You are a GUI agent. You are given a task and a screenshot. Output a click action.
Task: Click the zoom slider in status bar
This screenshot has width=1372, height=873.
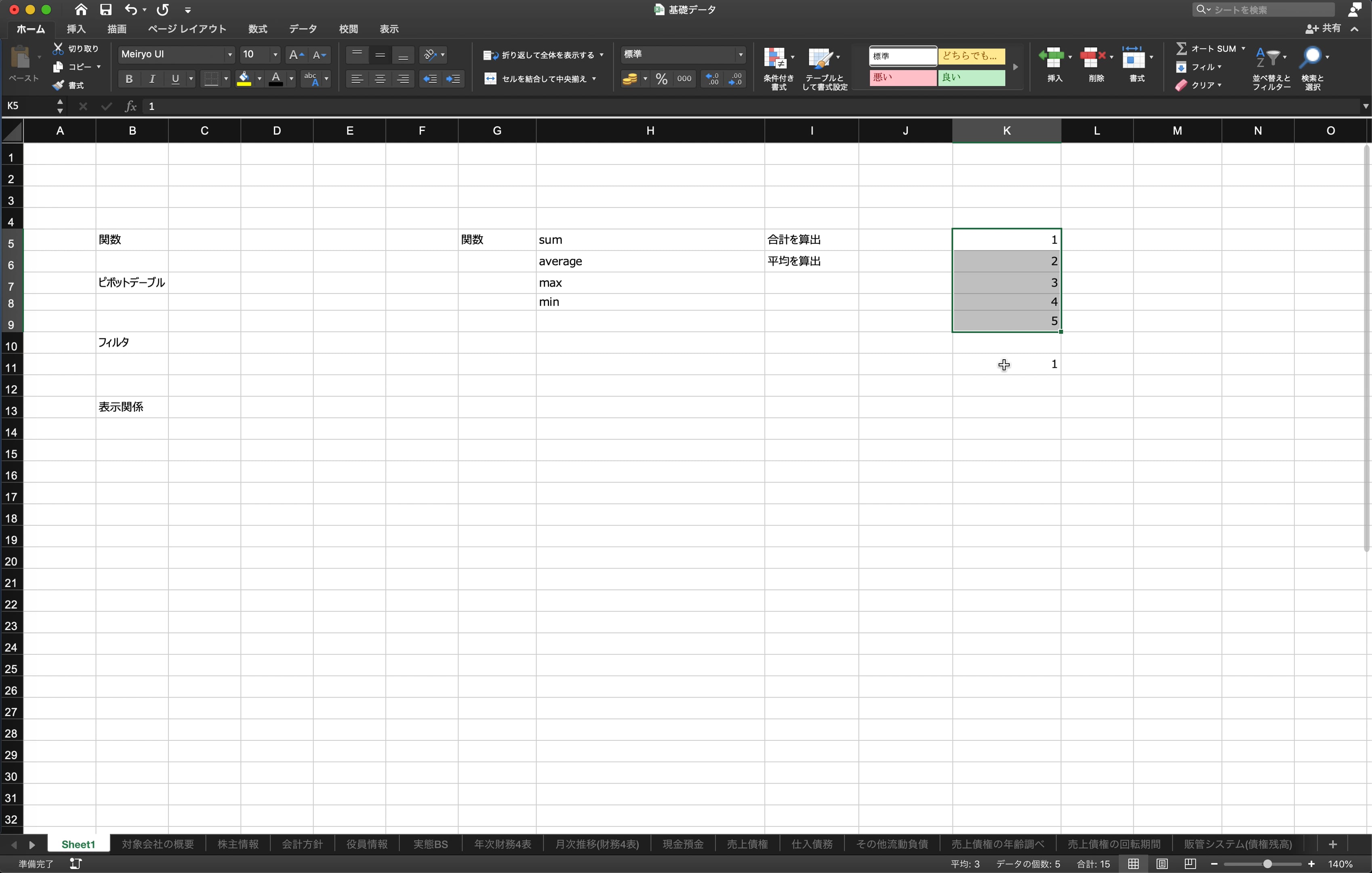pos(1267,864)
